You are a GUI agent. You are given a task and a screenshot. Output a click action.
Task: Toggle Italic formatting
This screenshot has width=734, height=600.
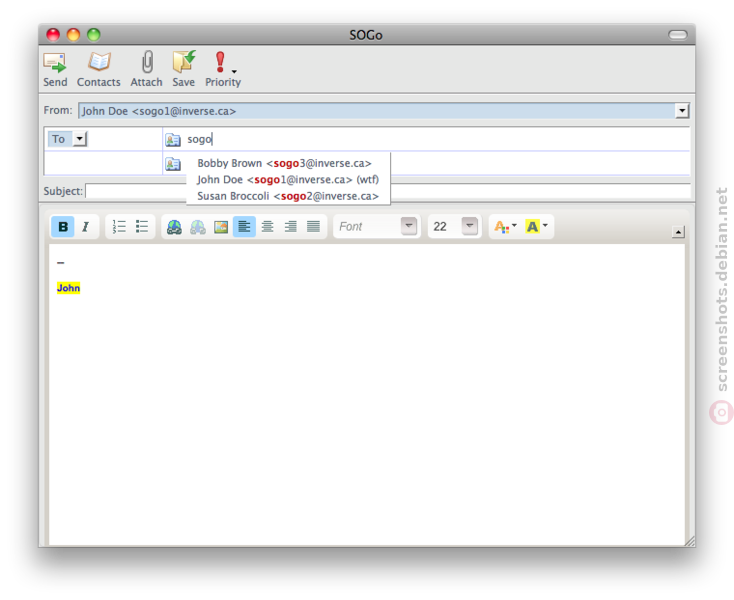click(x=85, y=227)
